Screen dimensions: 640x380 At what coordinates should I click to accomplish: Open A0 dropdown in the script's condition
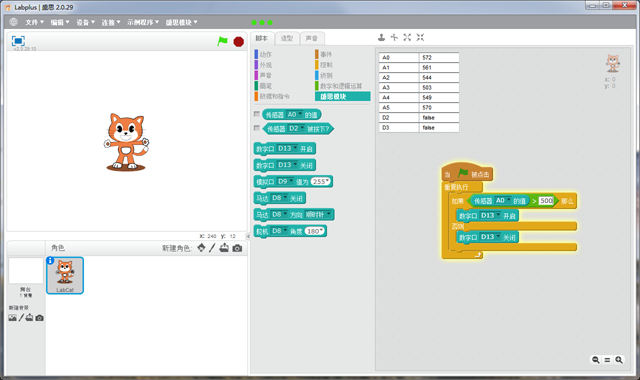(503, 200)
